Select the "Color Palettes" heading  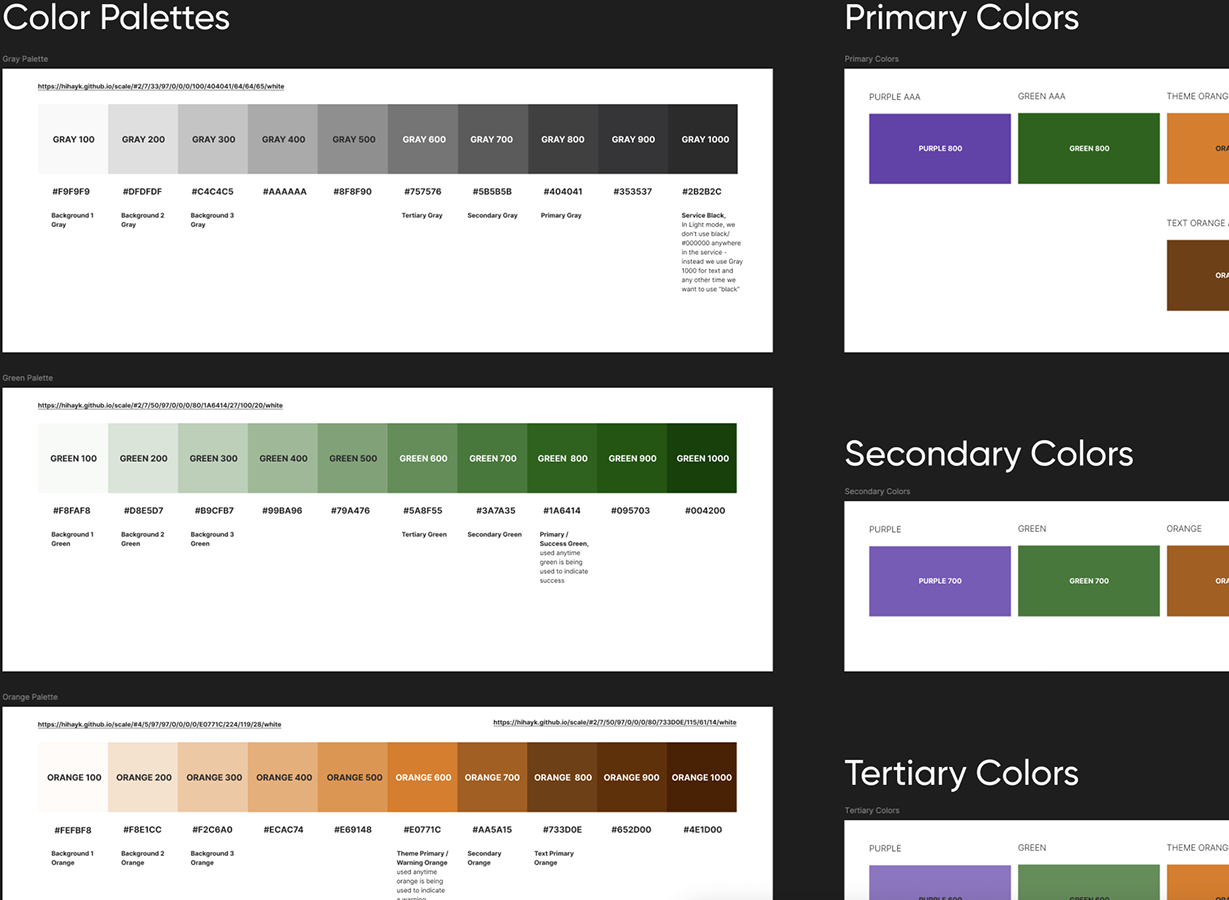116,17
